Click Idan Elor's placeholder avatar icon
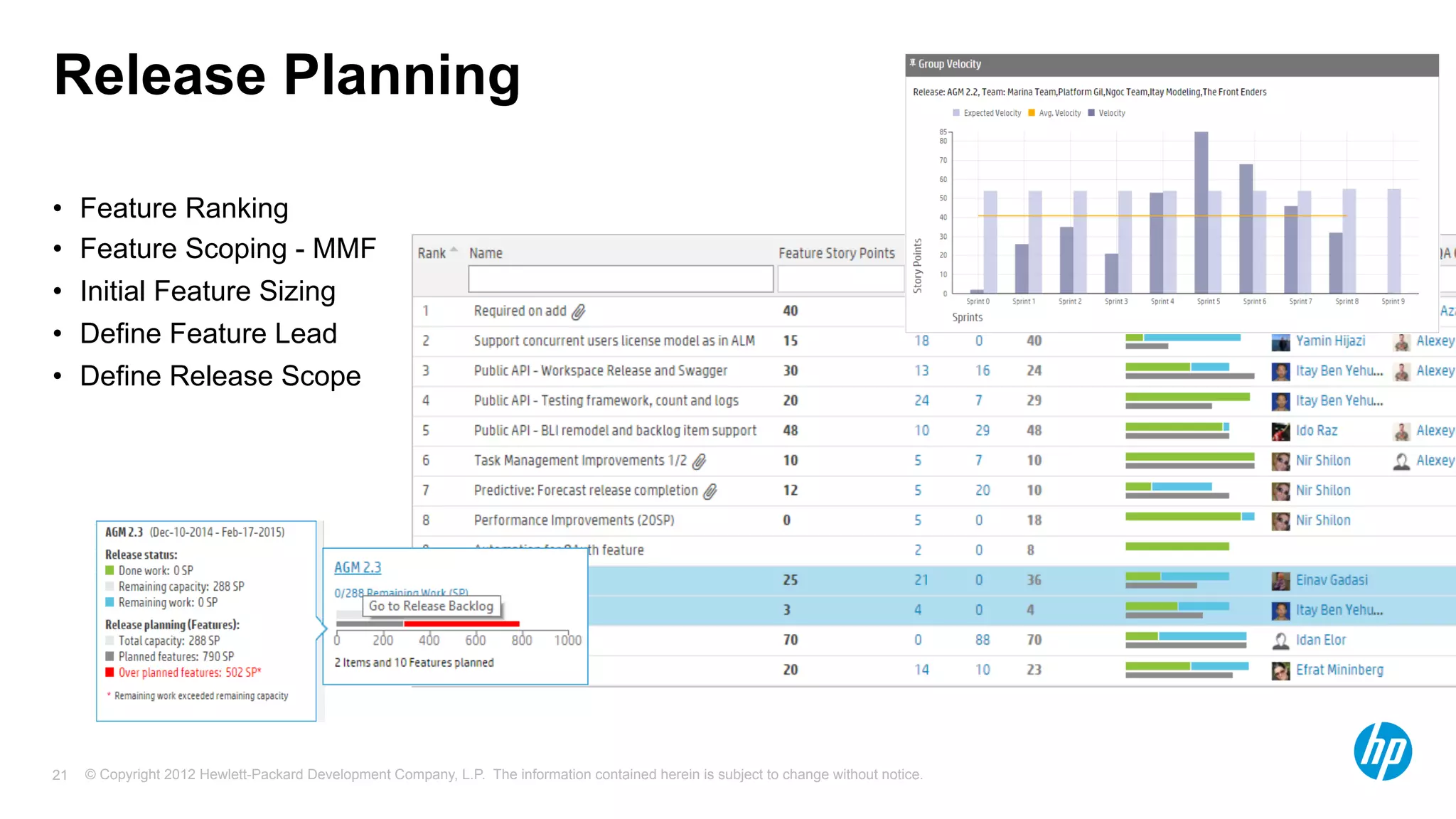The height and width of the screenshot is (819, 1456). [1280, 641]
